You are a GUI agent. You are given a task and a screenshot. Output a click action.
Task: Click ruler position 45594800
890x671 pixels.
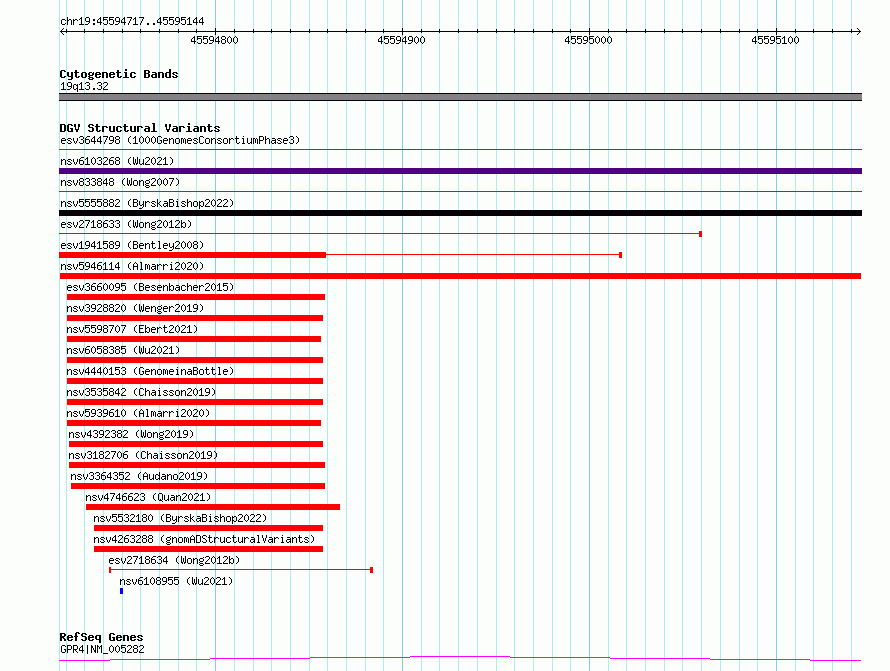(215, 40)
